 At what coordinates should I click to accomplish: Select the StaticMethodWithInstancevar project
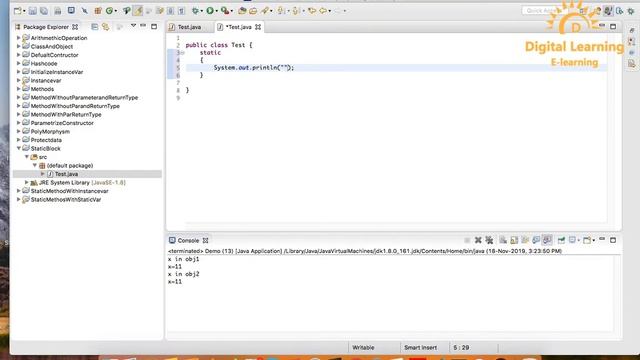coord(69,191)
